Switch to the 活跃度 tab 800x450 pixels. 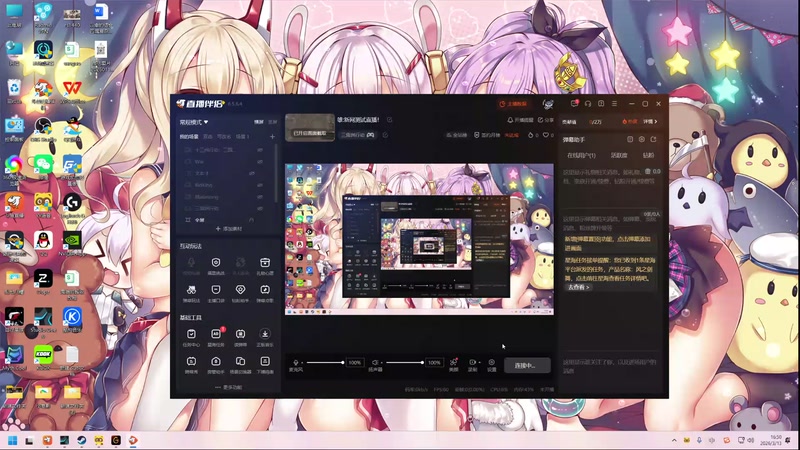619,155
